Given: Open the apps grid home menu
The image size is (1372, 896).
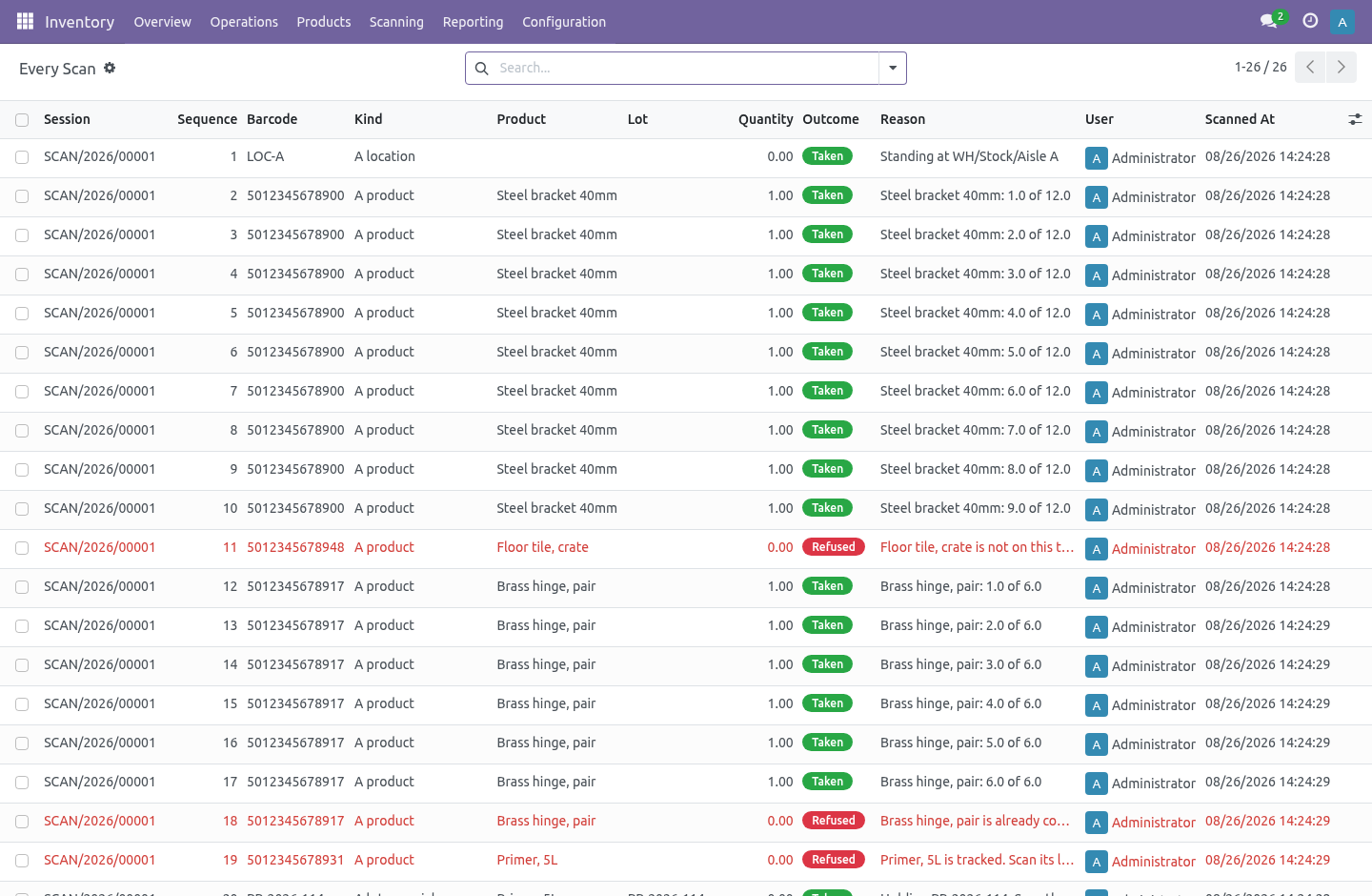Looking at the screenshot, I should click(25, 21).
